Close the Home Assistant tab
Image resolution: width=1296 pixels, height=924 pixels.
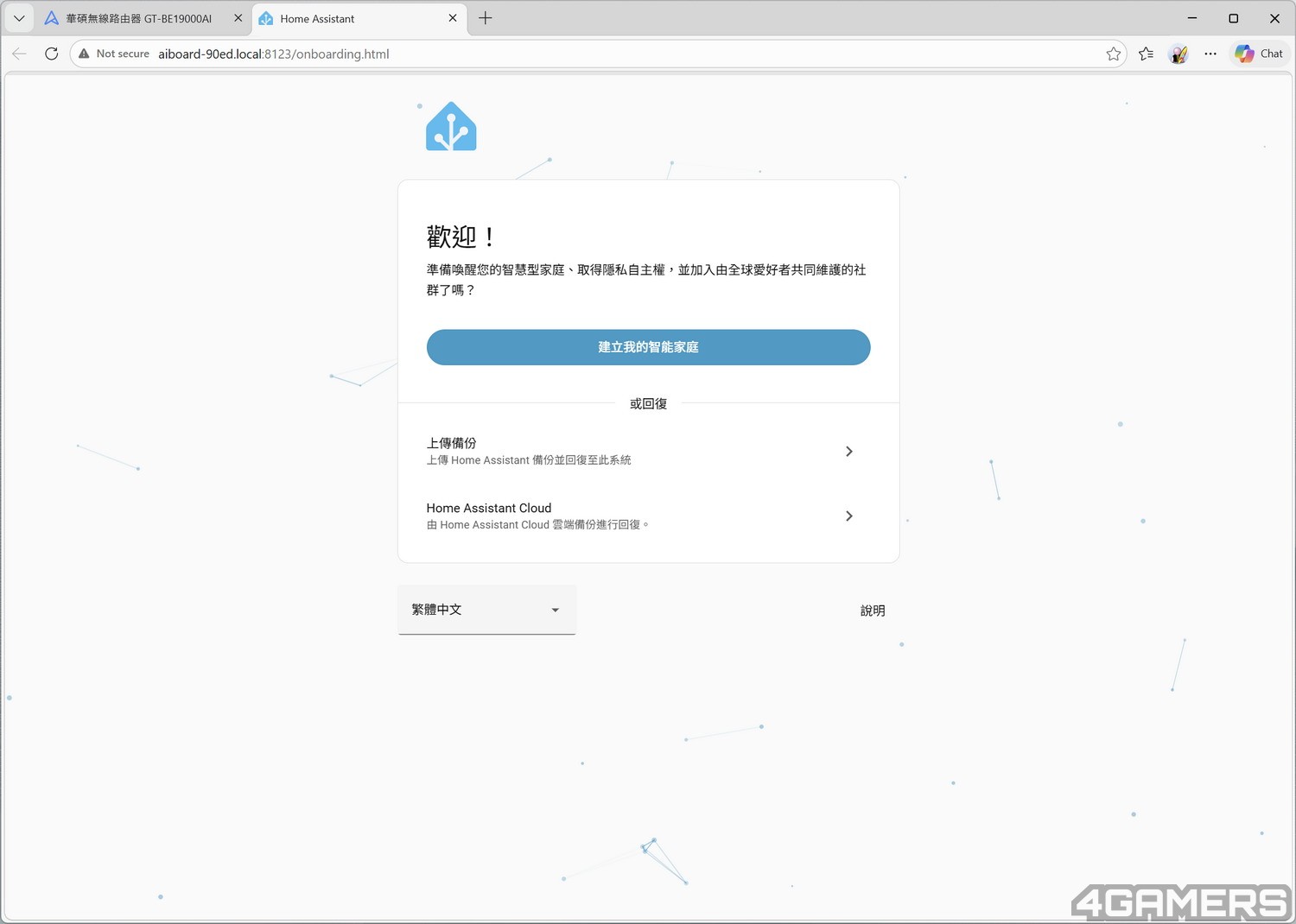tap(453, 18)
